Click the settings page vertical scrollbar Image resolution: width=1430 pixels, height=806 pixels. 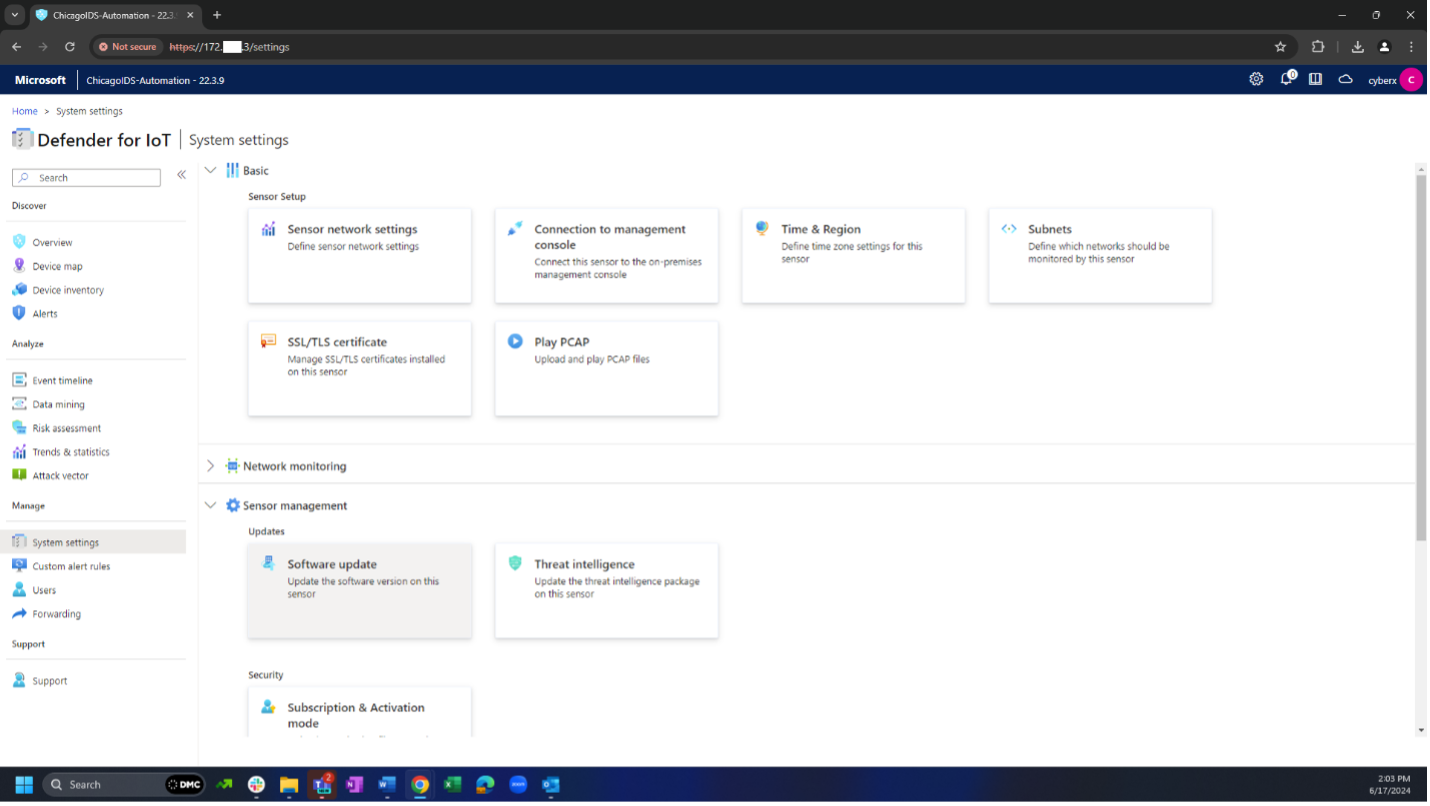(x=1421, y=357)
